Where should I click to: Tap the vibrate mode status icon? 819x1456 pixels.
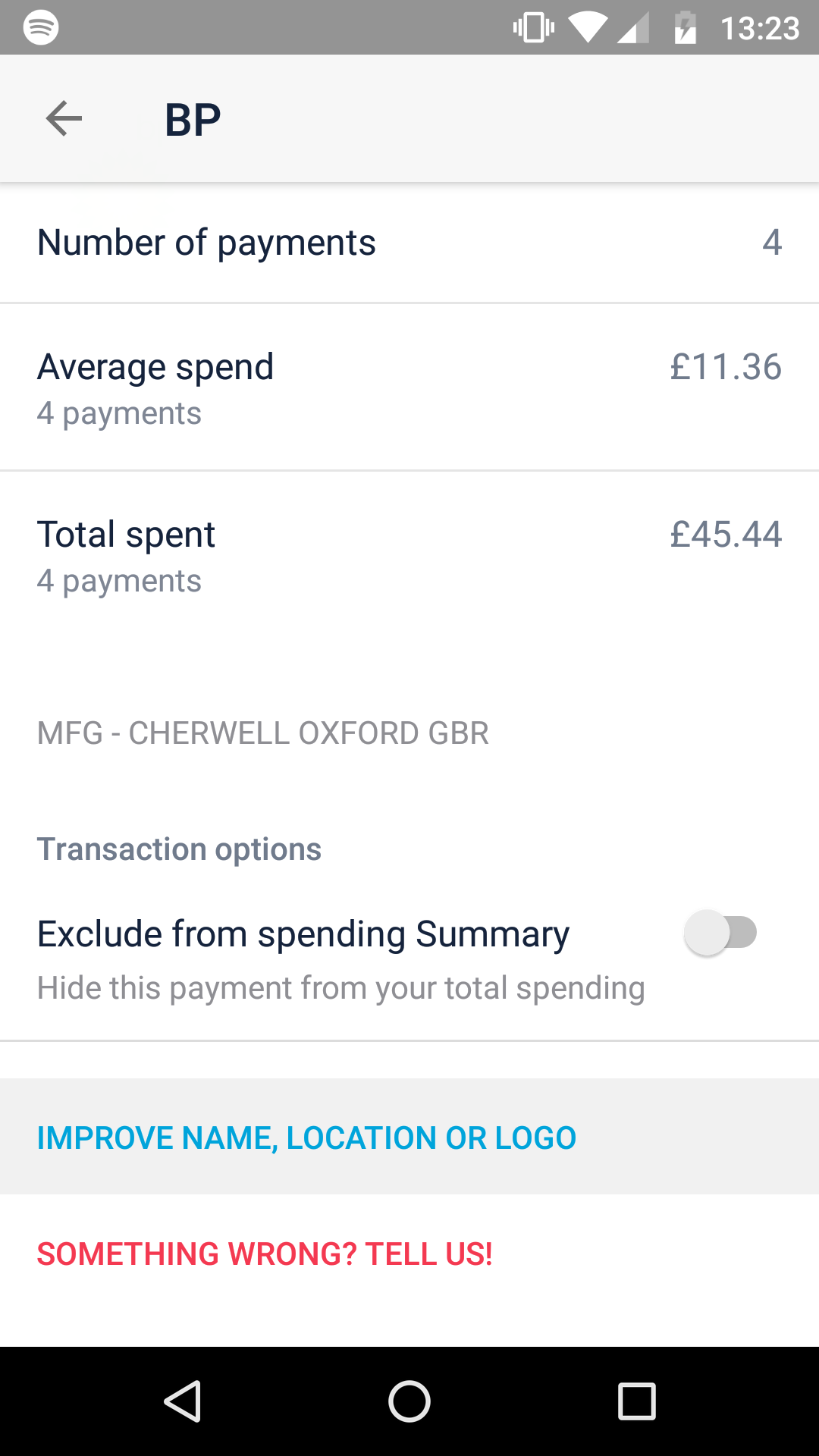pos(533,28)
